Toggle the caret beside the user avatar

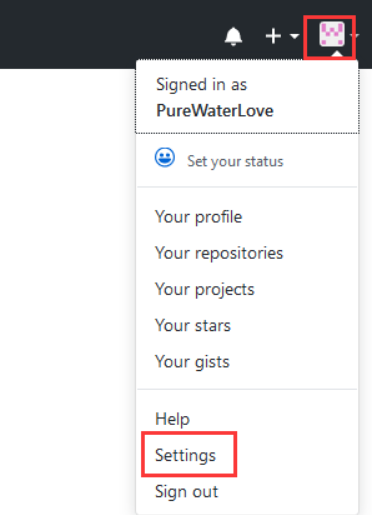tap(355, 35)
